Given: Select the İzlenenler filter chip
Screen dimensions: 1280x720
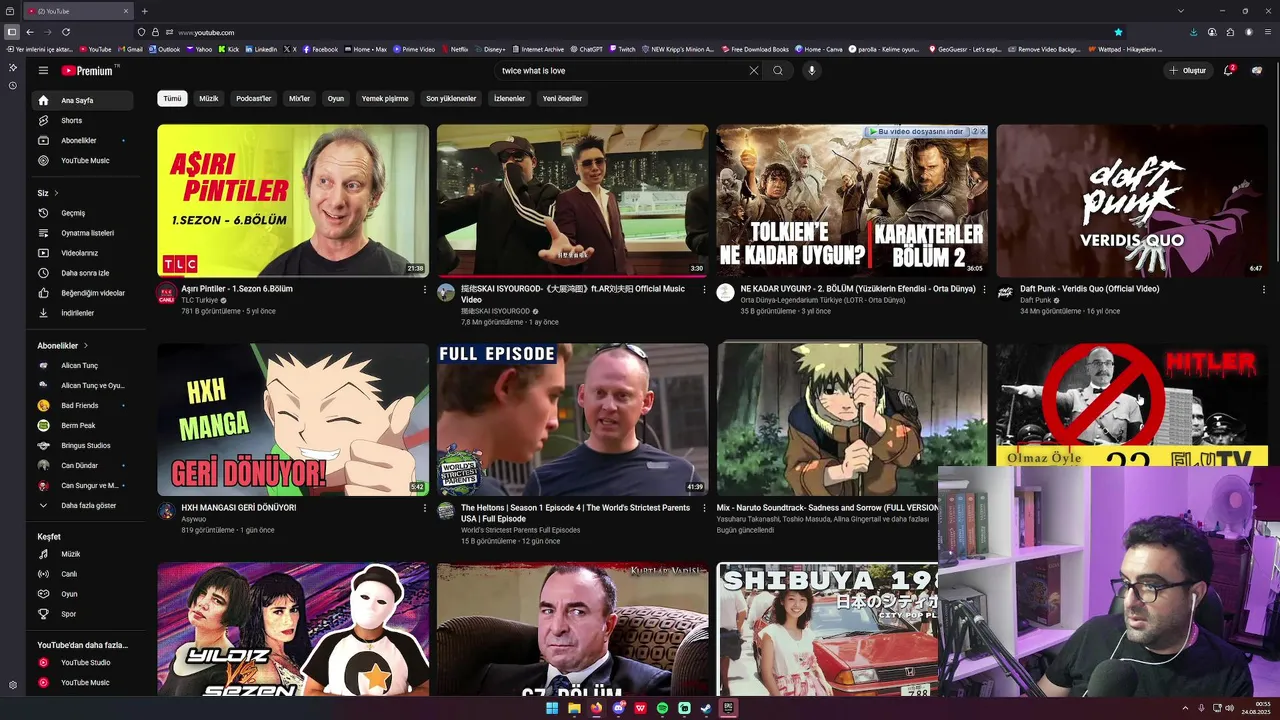Looking at the screenshot, I should (509, 98).
